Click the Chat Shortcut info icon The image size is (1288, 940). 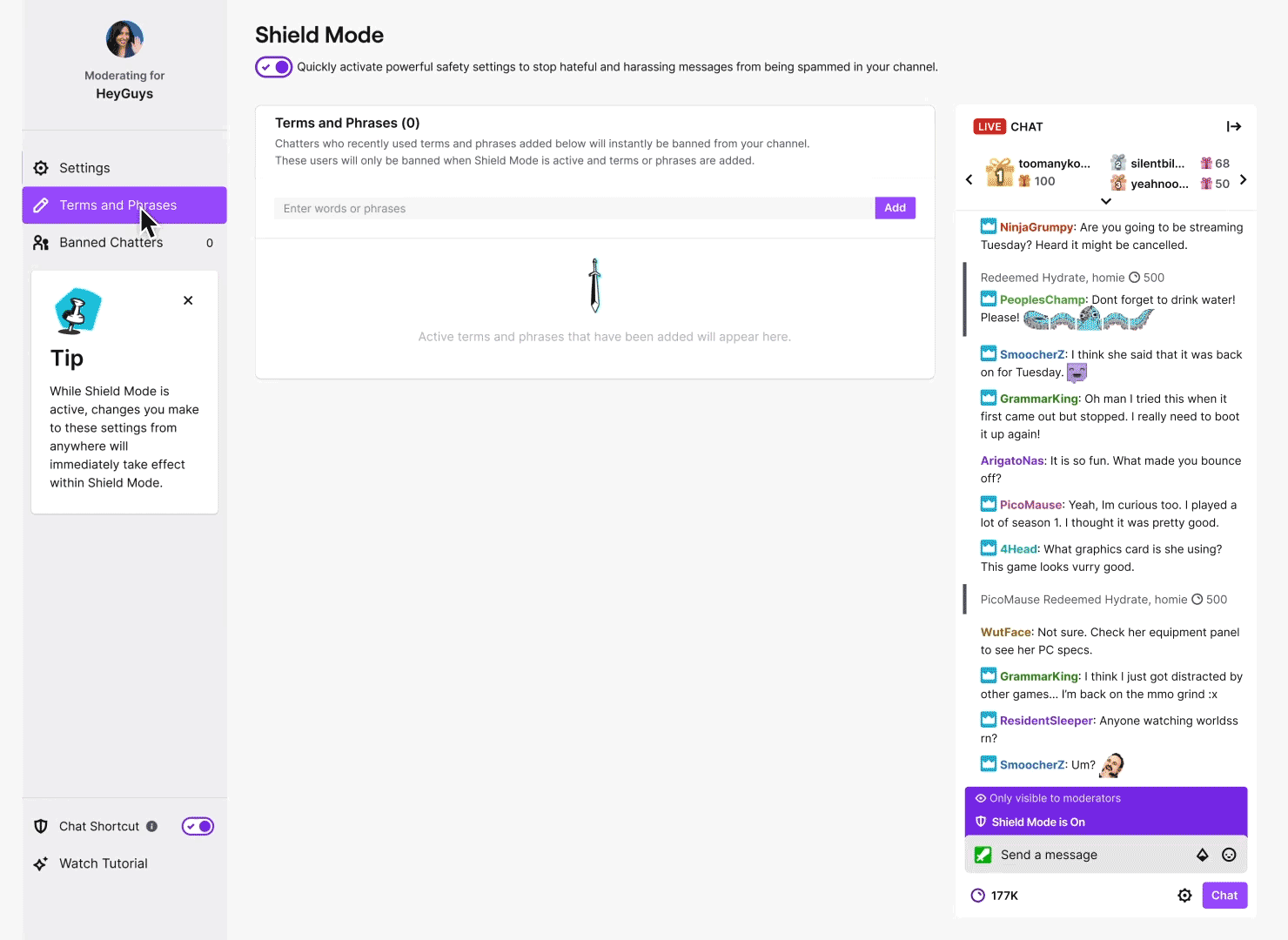point(152,826)
